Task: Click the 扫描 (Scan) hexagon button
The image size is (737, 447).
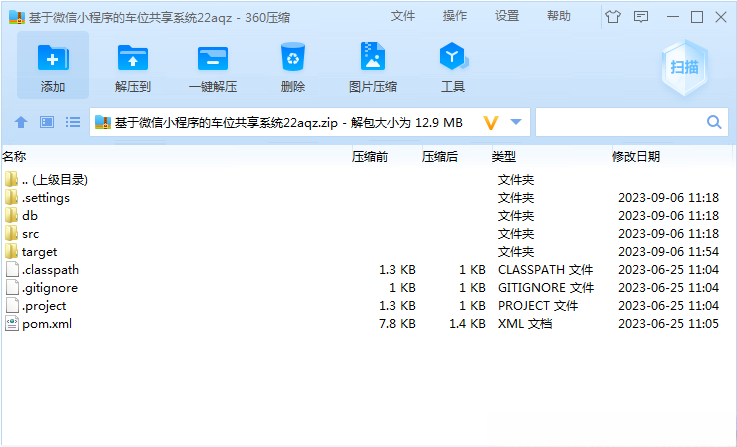Action: pos(684,68)
